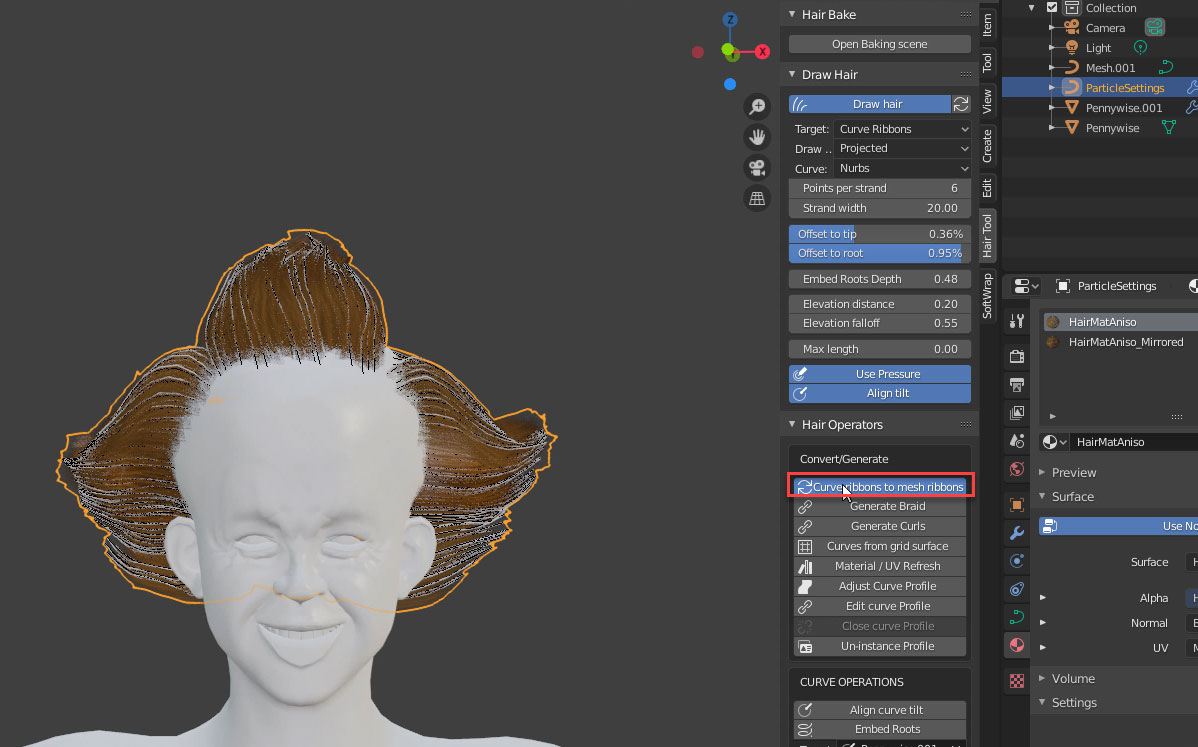
Task: Open the Draw Projected dropdown
Action: [902, 148]
